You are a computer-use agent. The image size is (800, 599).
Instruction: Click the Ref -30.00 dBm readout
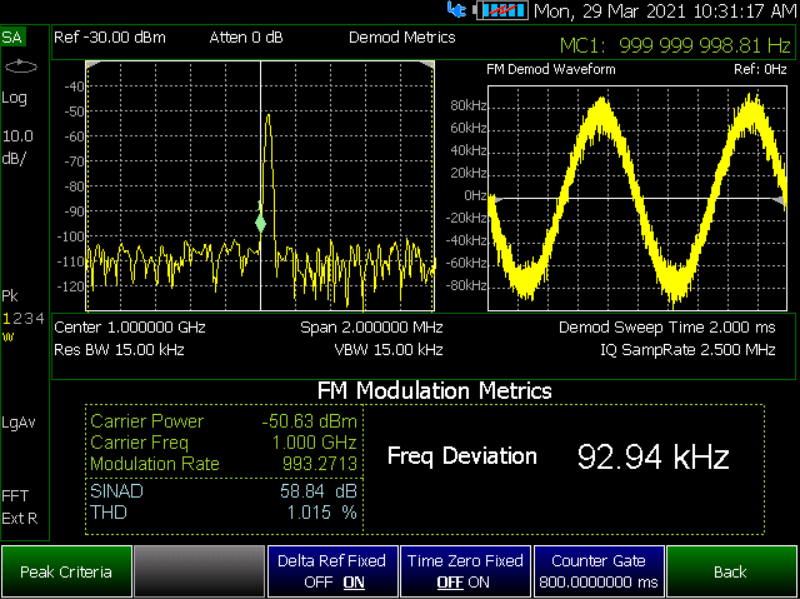coord(110,38)
